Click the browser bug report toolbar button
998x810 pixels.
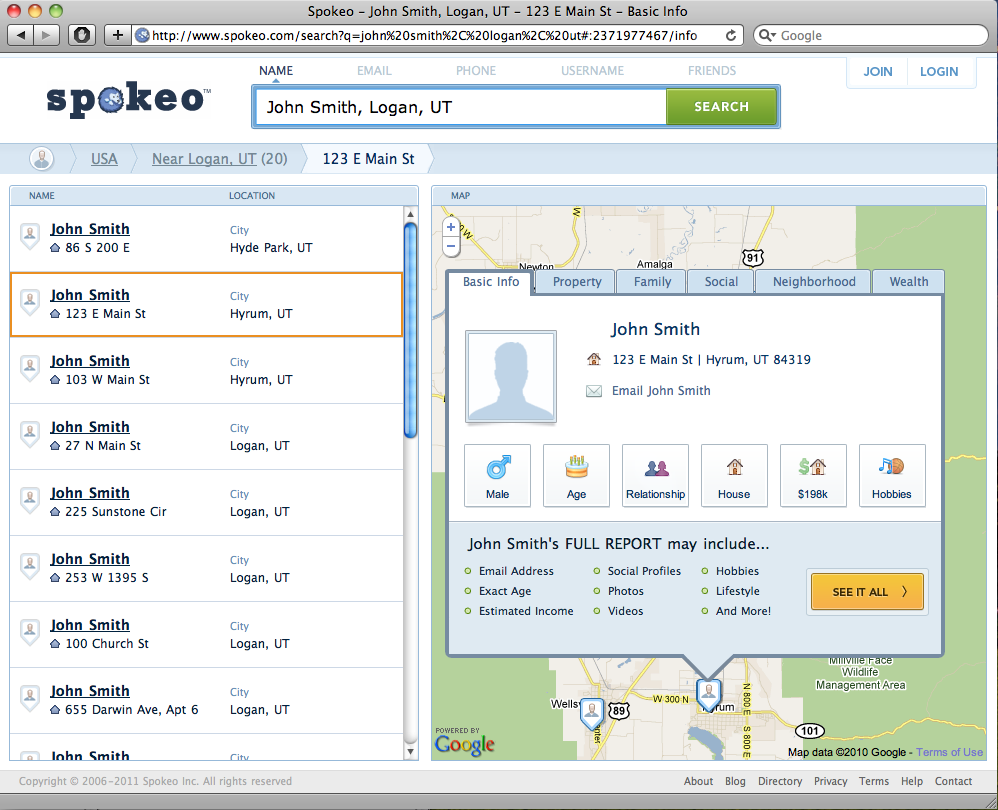tap(82, 35)
